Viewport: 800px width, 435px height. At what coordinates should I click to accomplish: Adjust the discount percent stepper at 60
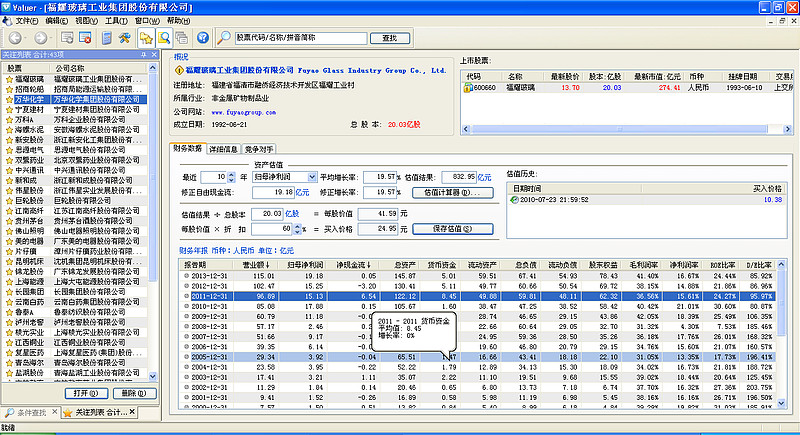[297, 229]
